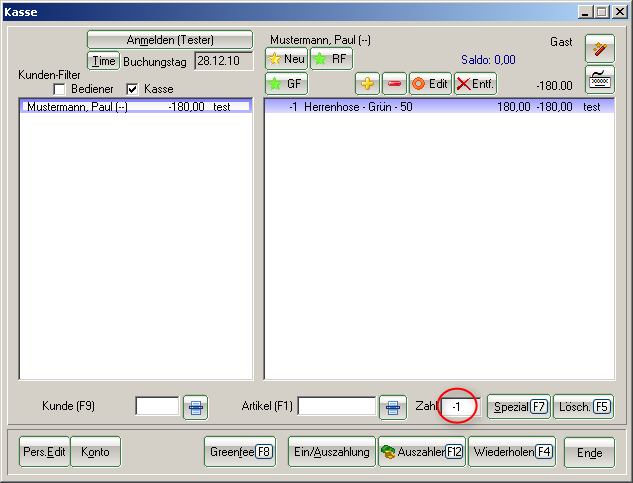This screenshot has width=633, height=483.
Task: Click the yellow plus button
Action: 367,84
